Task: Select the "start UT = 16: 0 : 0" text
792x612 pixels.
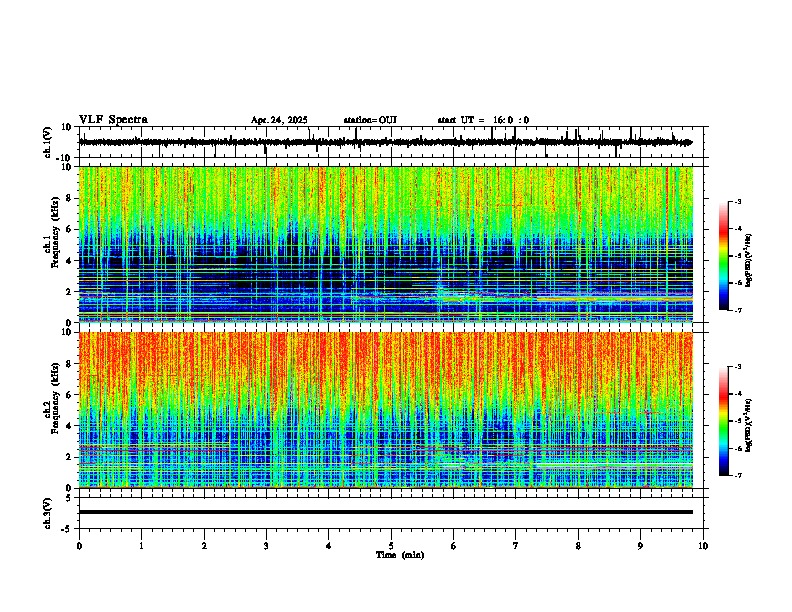Action: coord(483,120)
